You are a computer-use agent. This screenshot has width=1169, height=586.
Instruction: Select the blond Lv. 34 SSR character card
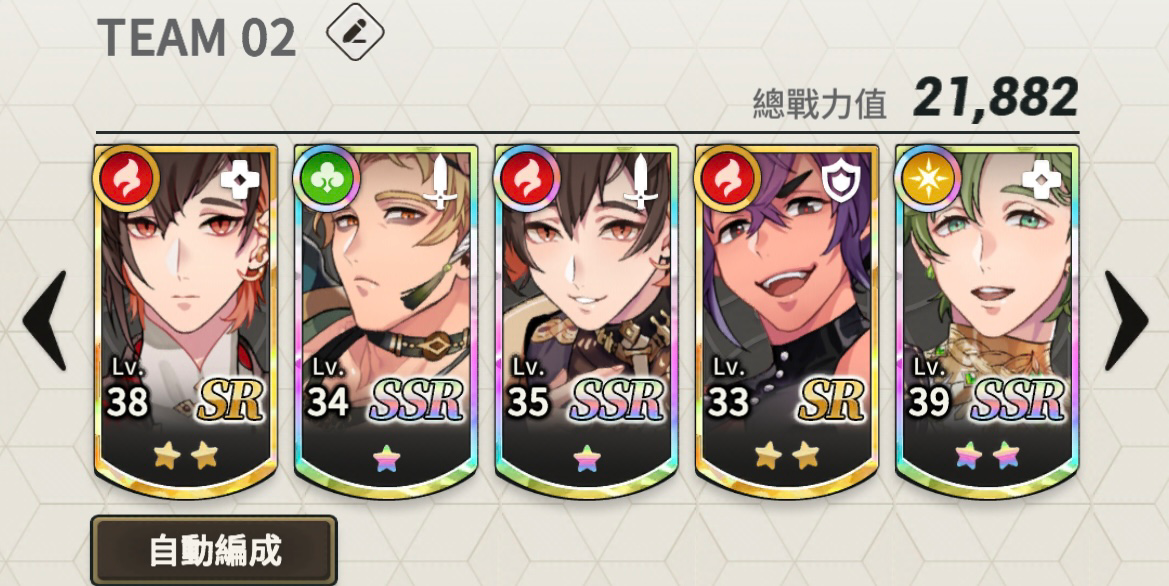[386, 321]
